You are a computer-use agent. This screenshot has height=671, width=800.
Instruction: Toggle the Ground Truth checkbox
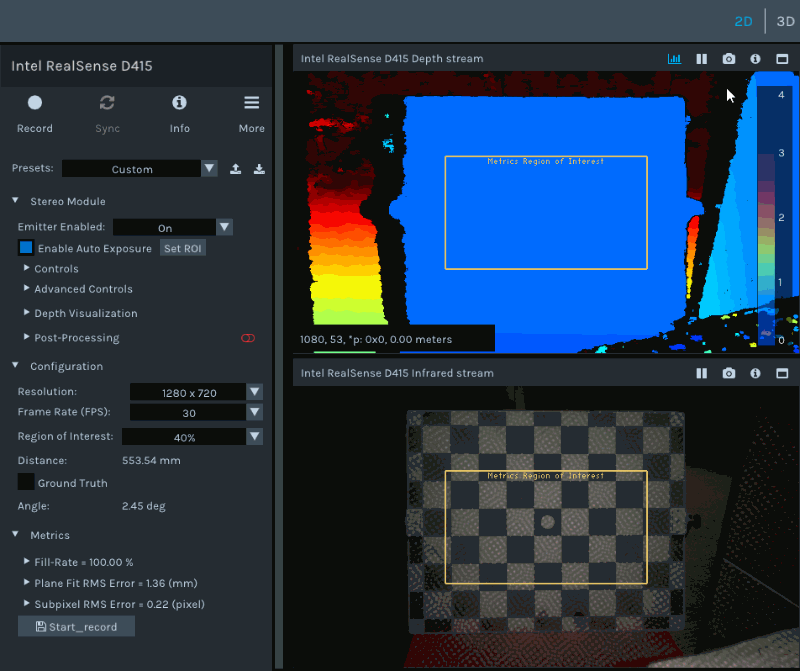(x=26, y=482)
